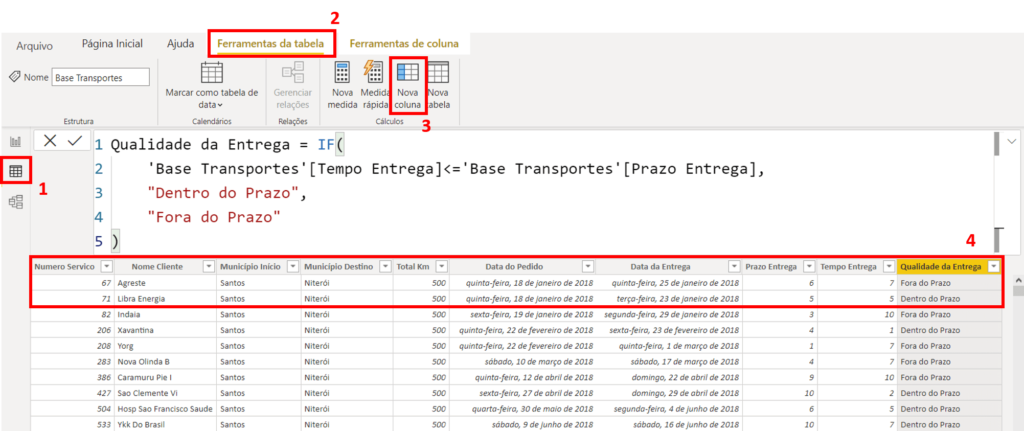1024x431 pixels.
Task: Open Tempo Entrega column filter dropdown
Action: (889, 266)
